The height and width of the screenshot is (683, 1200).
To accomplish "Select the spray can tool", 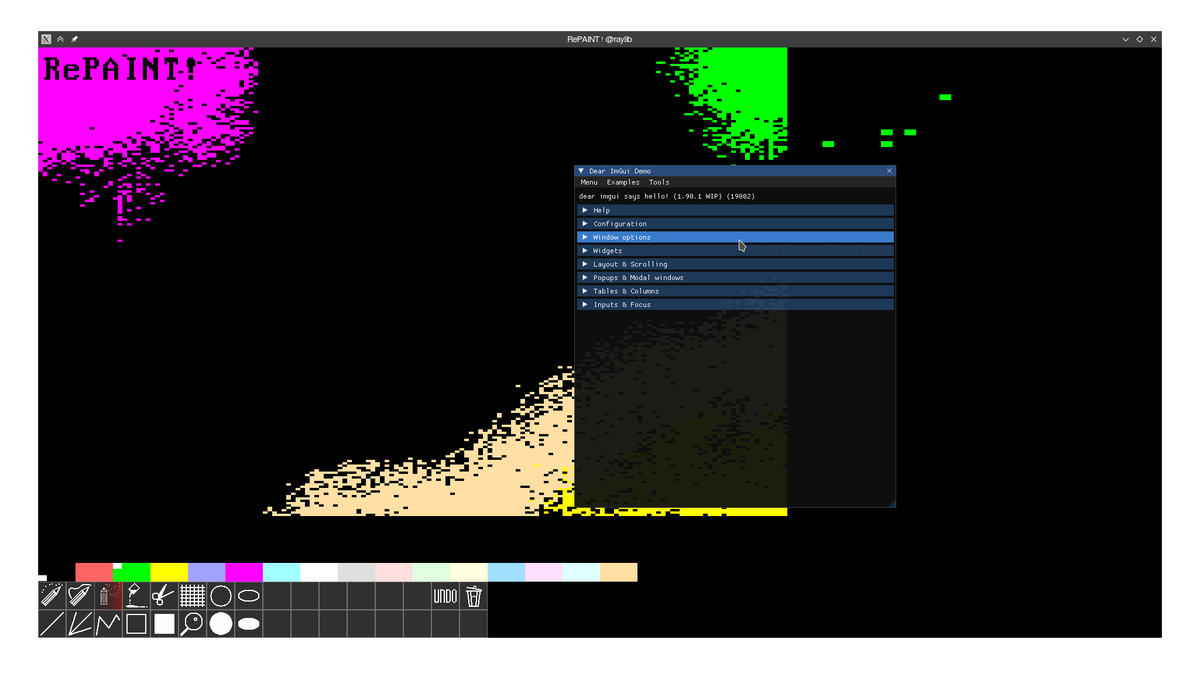I will pyautogui.click(x=108, y=596).
